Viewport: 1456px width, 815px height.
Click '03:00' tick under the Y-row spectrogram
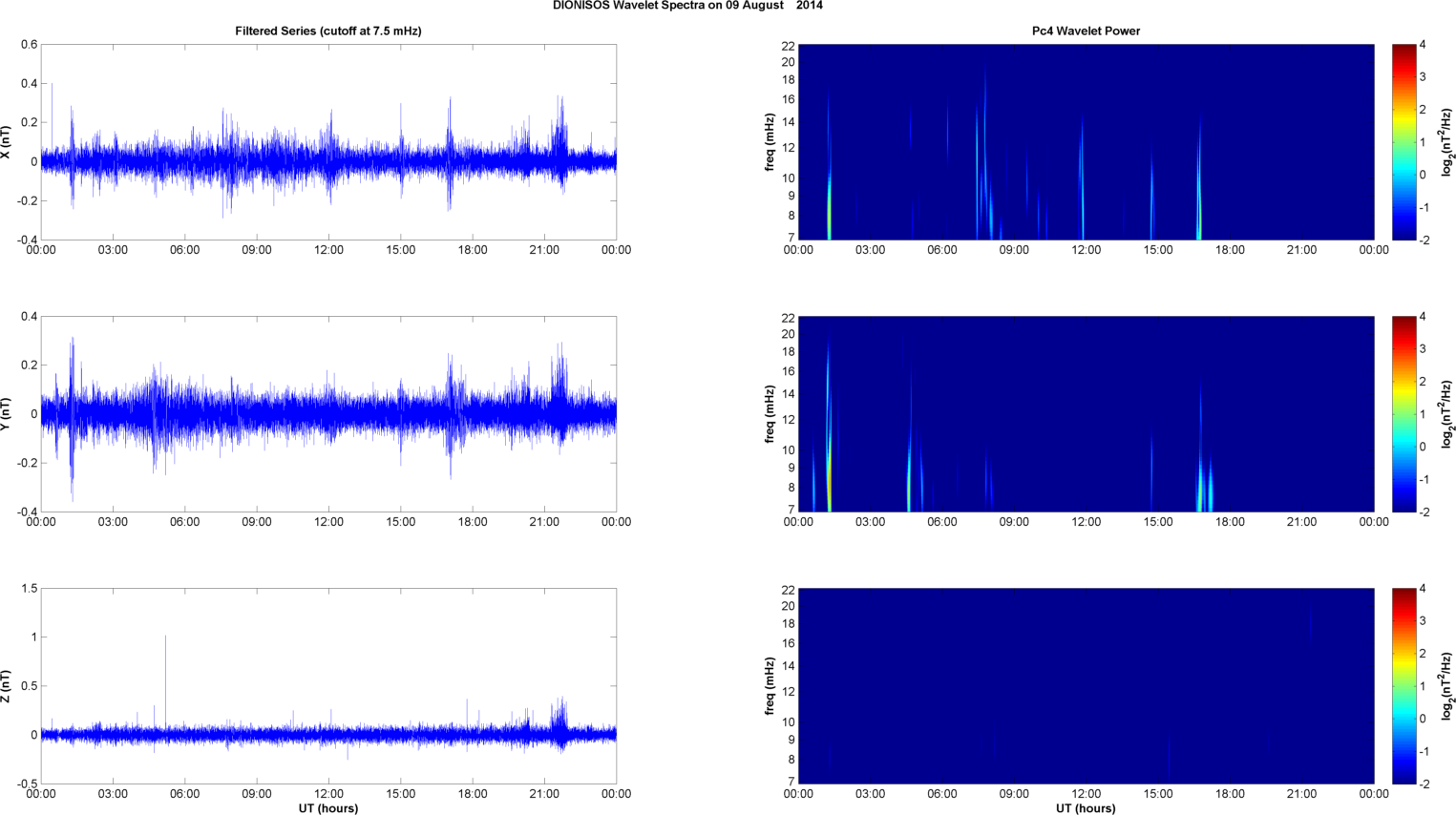tap(870, 522)
